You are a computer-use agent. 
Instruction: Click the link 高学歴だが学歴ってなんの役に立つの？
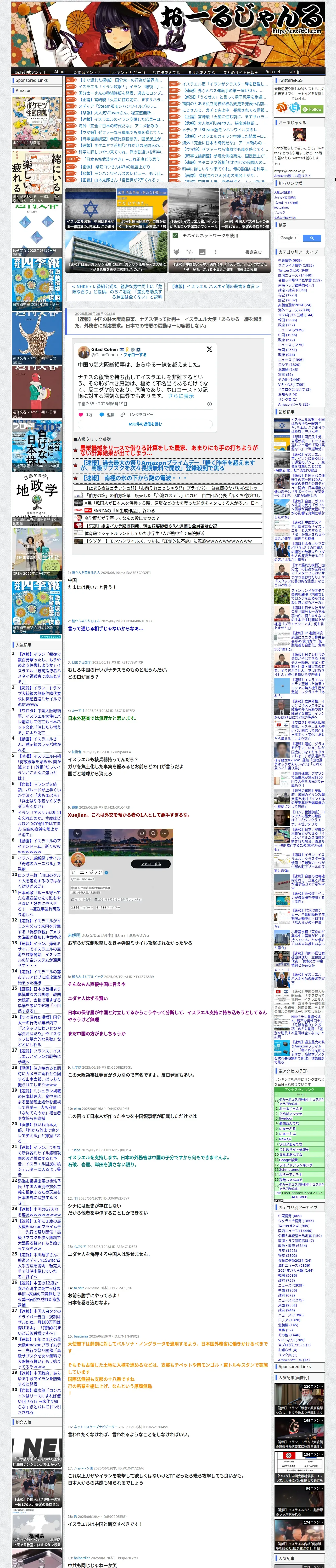pyautogui.click(x=122, y=518)
